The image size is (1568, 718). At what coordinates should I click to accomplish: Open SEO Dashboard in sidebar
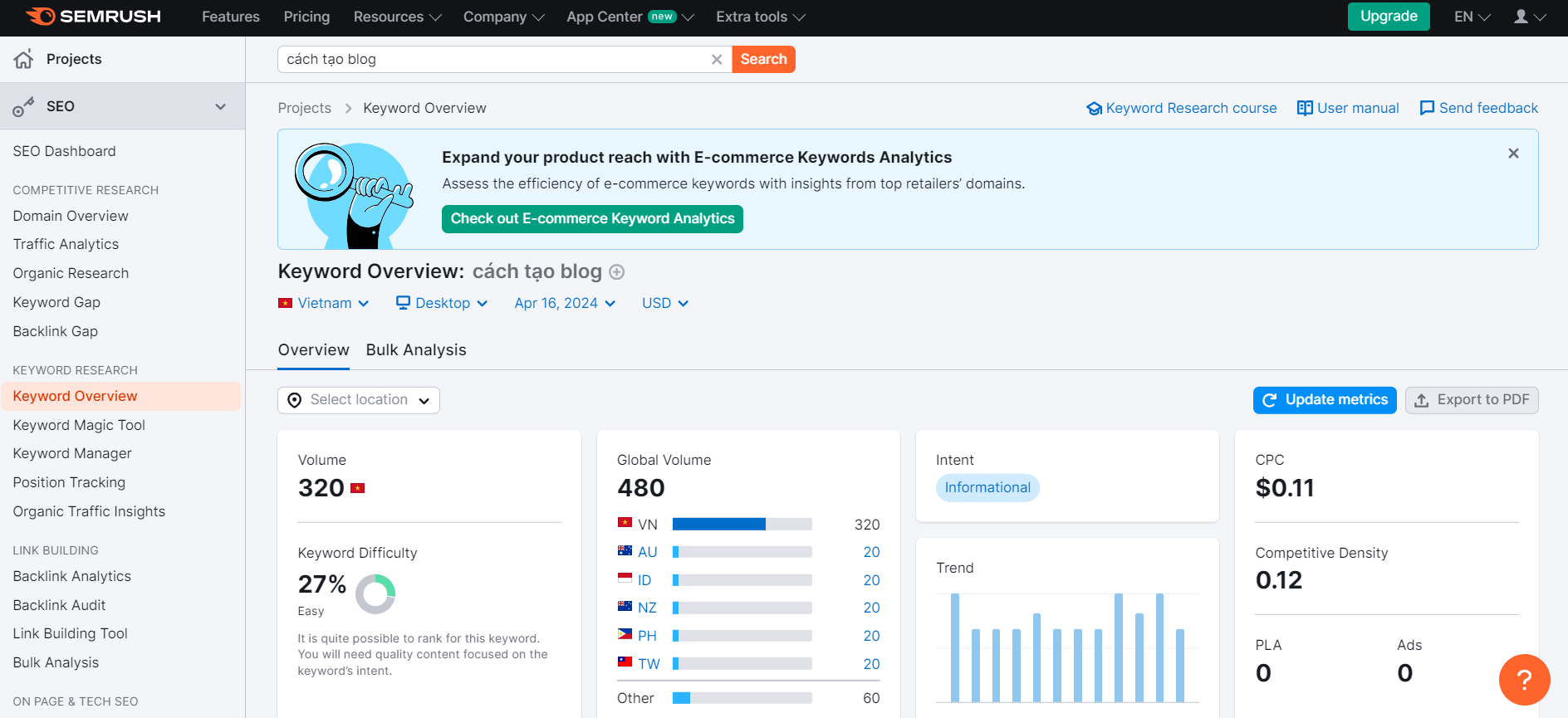point(64,151)
